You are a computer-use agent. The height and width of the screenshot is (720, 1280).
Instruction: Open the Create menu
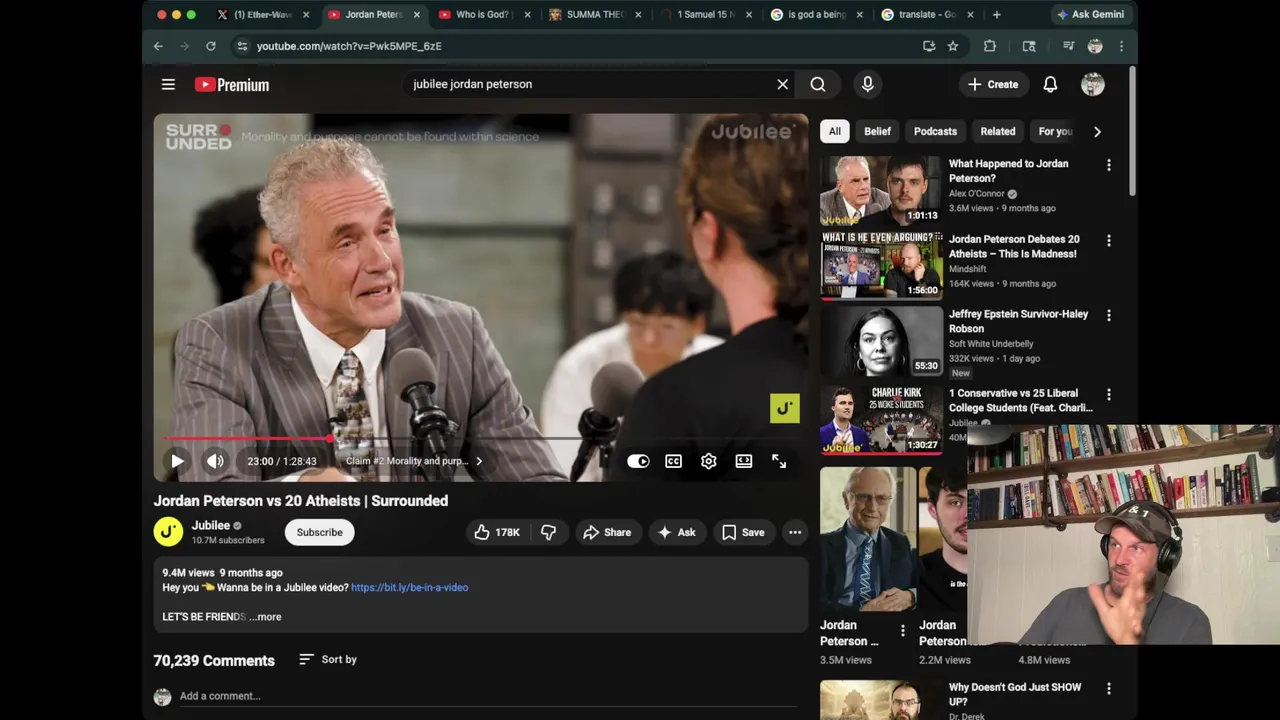pyautogui.click(x=993, y=85)
